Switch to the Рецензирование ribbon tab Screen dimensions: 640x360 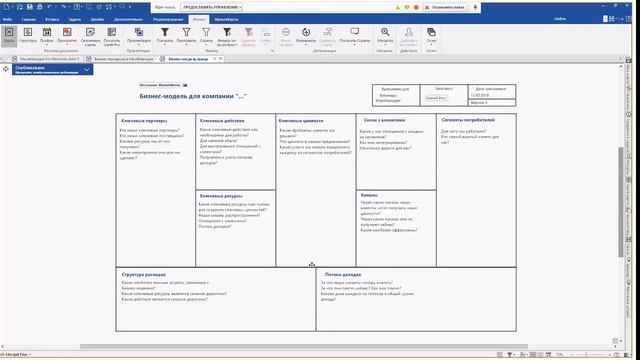click(168, 19)
